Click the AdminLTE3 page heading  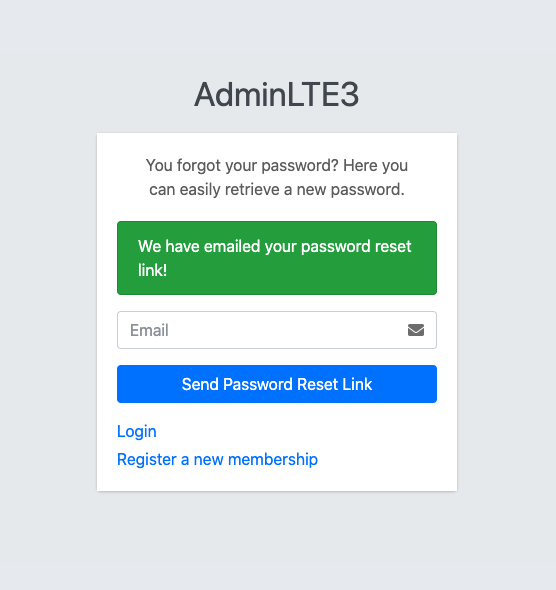click(277, 94)
